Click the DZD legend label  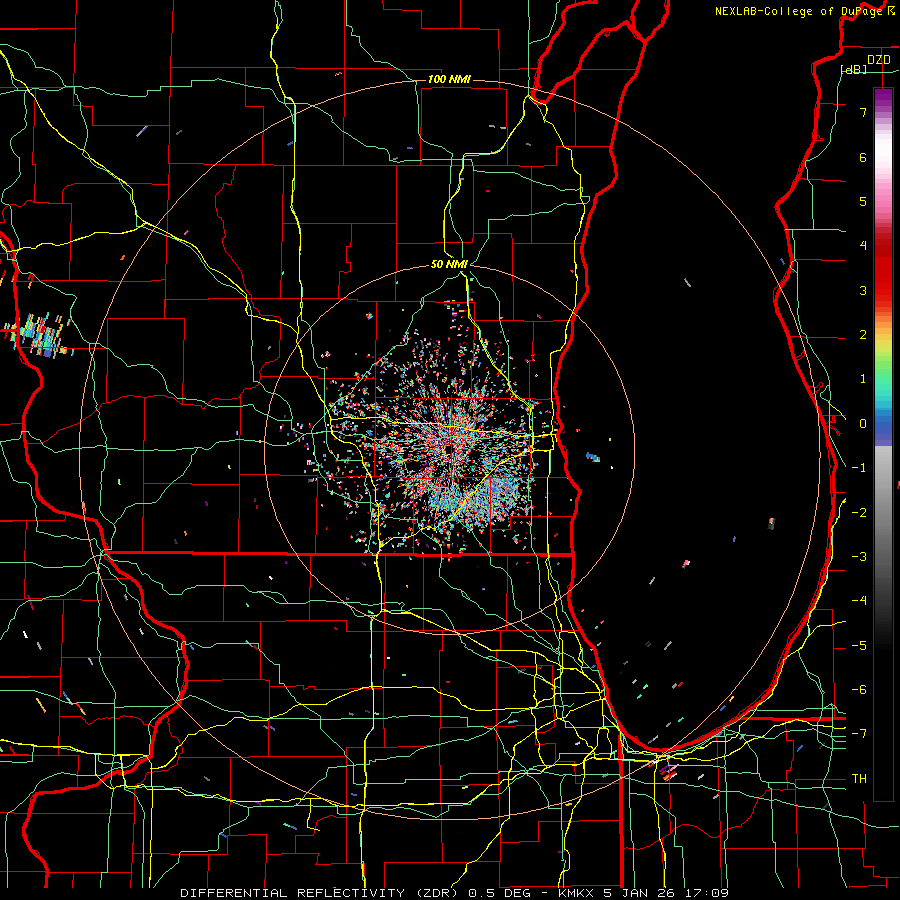pos(879,60)
